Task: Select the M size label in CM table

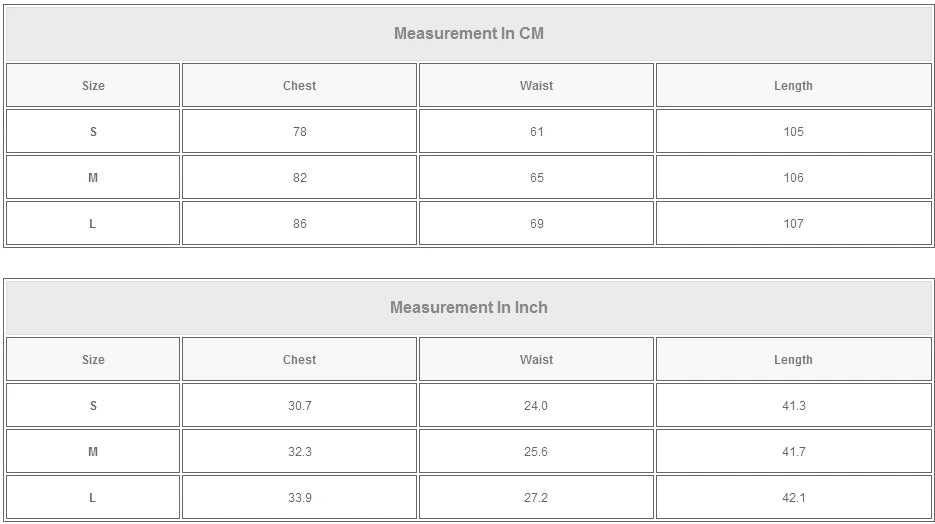Action: pos(93,178)
